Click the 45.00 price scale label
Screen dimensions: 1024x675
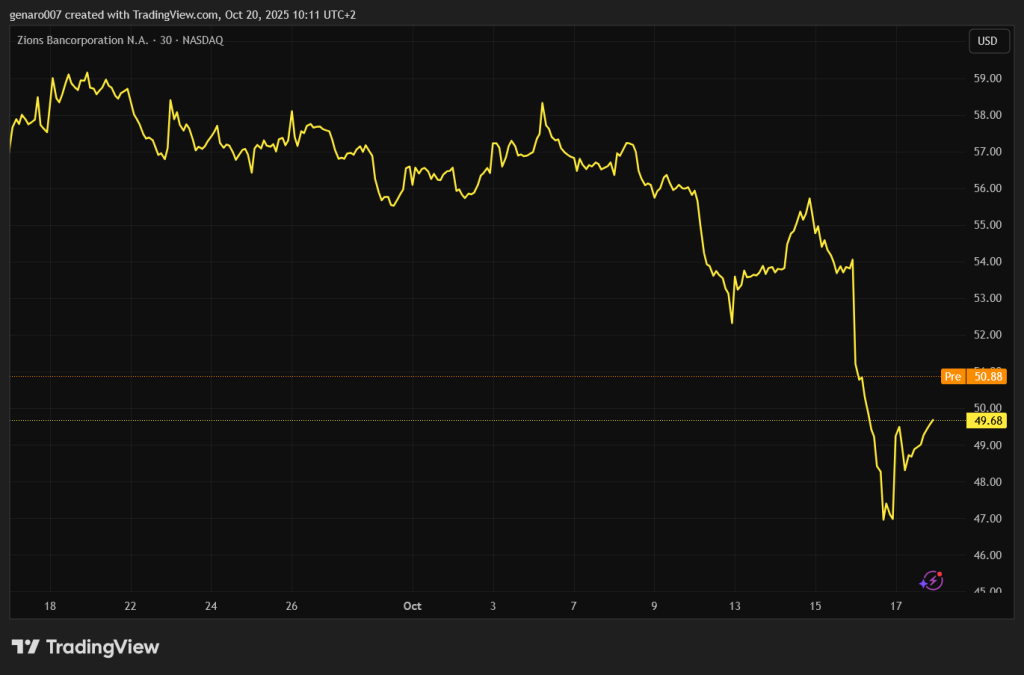coord(987,591)
